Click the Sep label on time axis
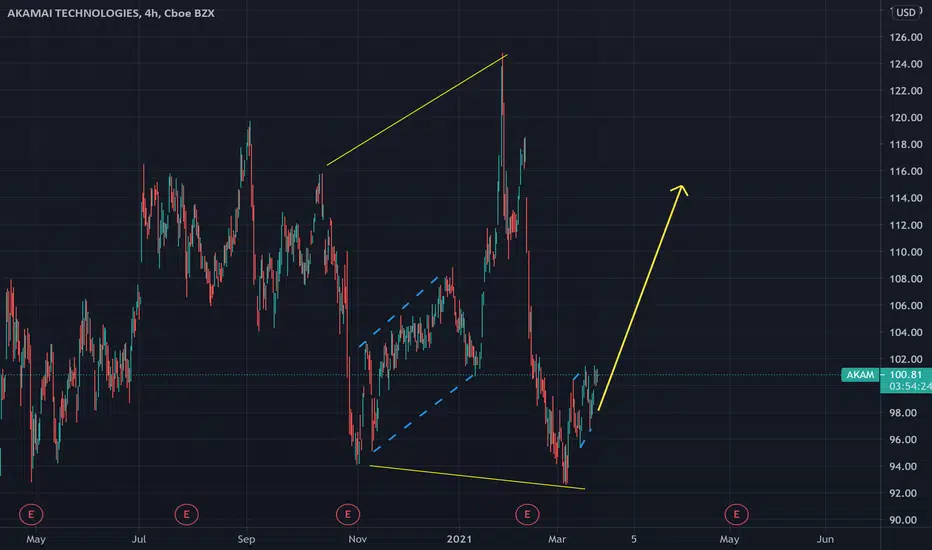 coord(246,539)
